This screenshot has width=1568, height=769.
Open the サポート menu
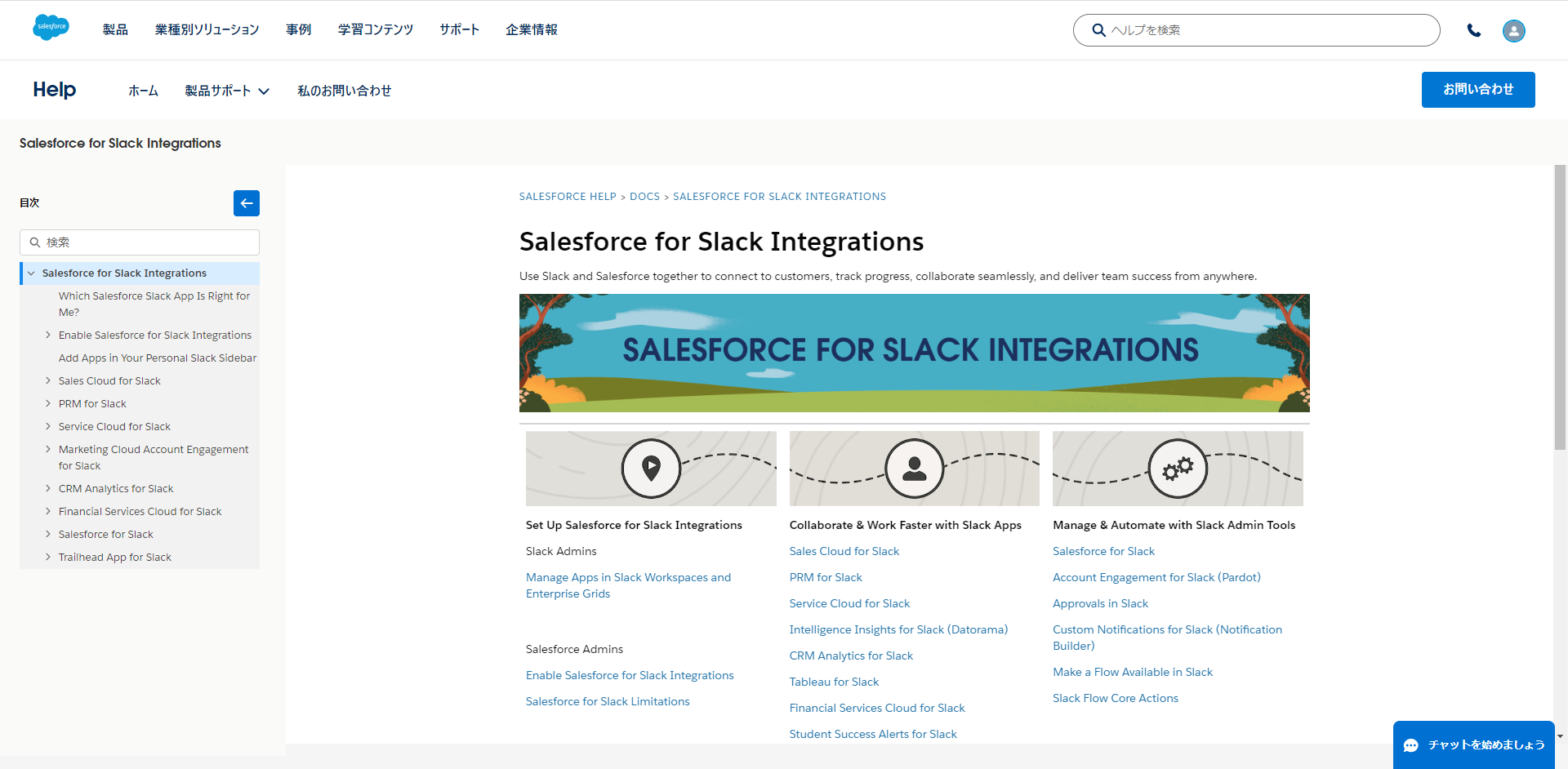459,29
